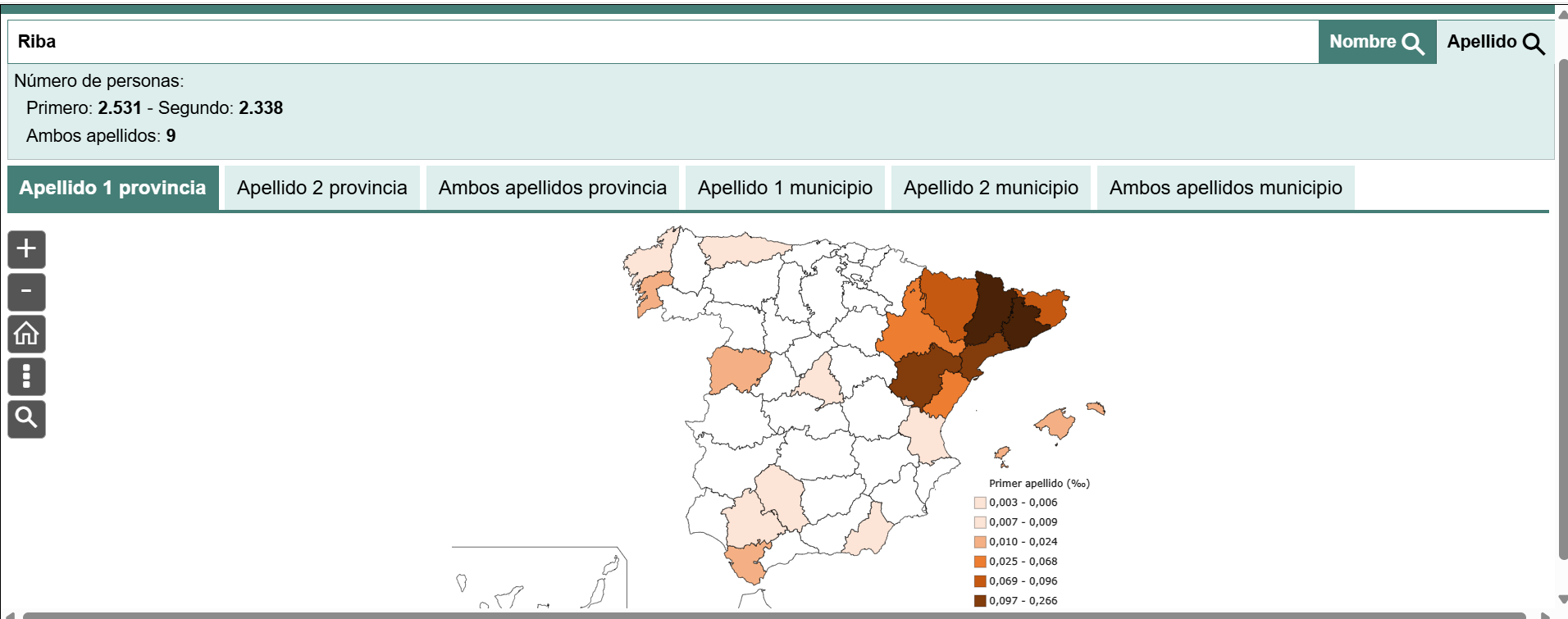Select Ambos apellidos provincia tab
1568x619 pixels.
[x=552, y=188]
